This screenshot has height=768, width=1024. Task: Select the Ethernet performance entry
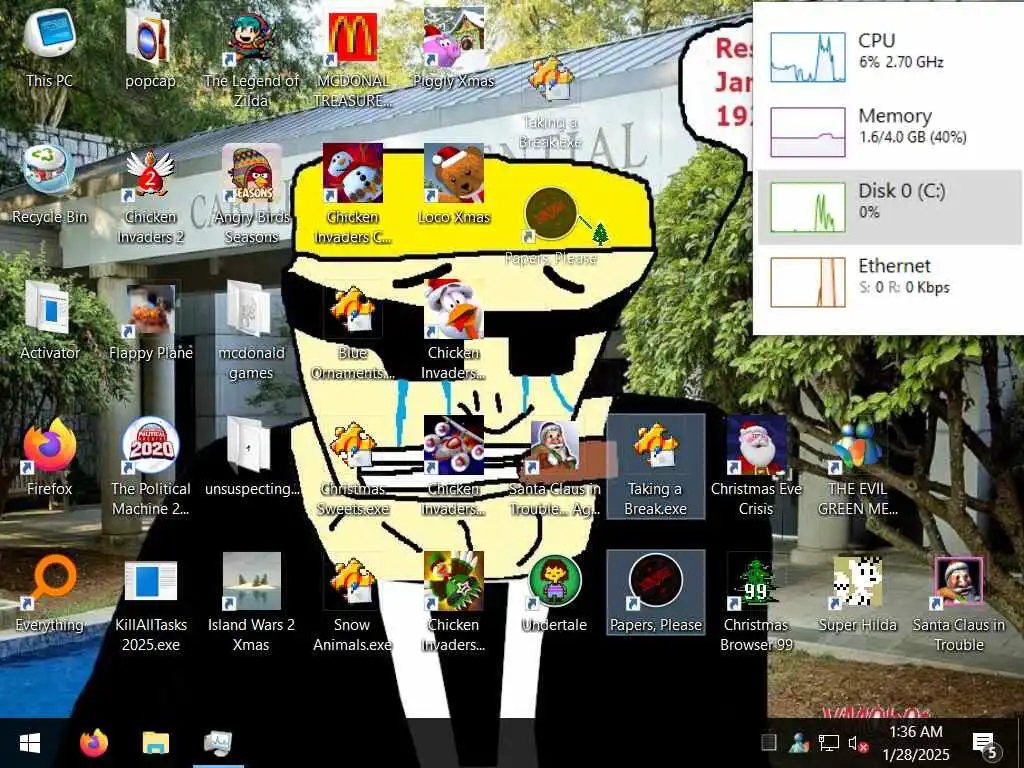click(889, 282)
